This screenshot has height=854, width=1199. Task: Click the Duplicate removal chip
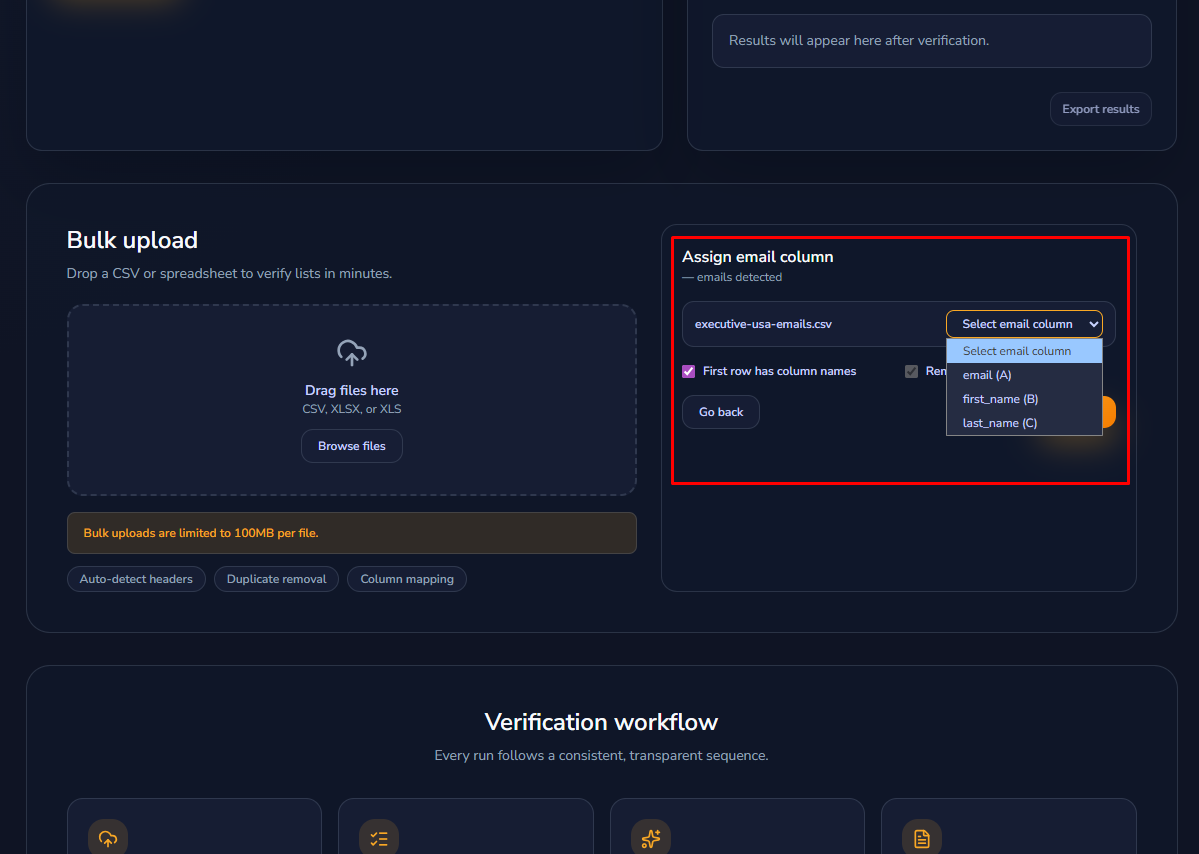point(276,579)
